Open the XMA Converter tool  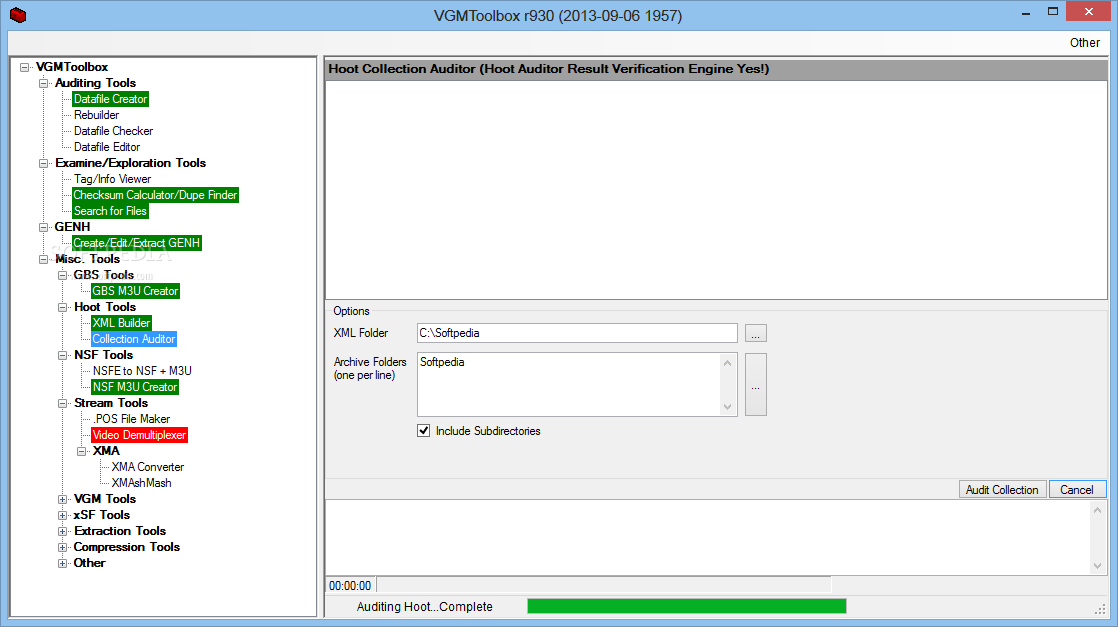(148, 467)
